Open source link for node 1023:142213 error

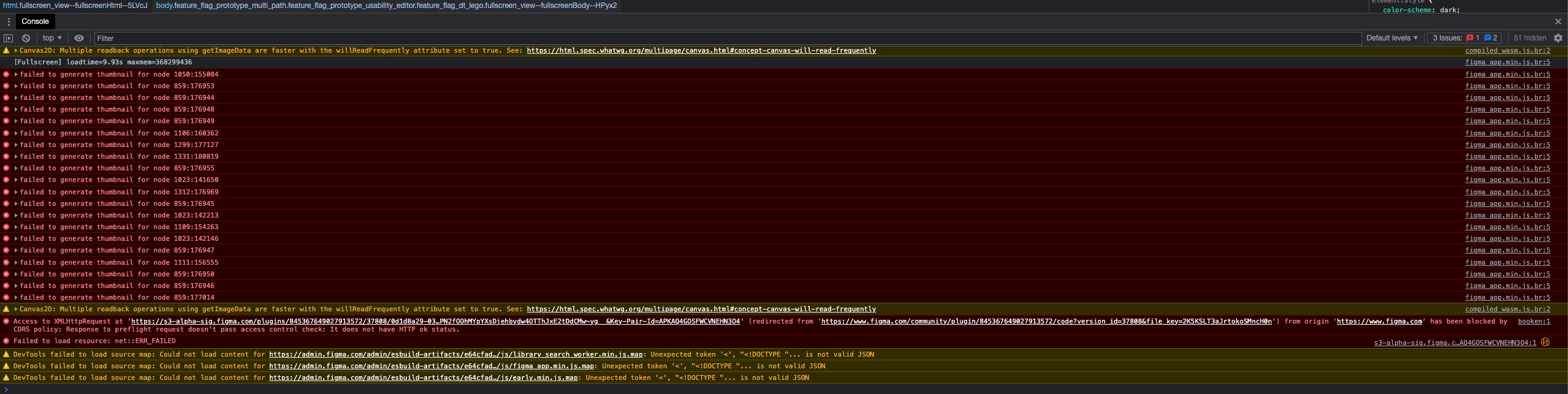[1507, 216]
